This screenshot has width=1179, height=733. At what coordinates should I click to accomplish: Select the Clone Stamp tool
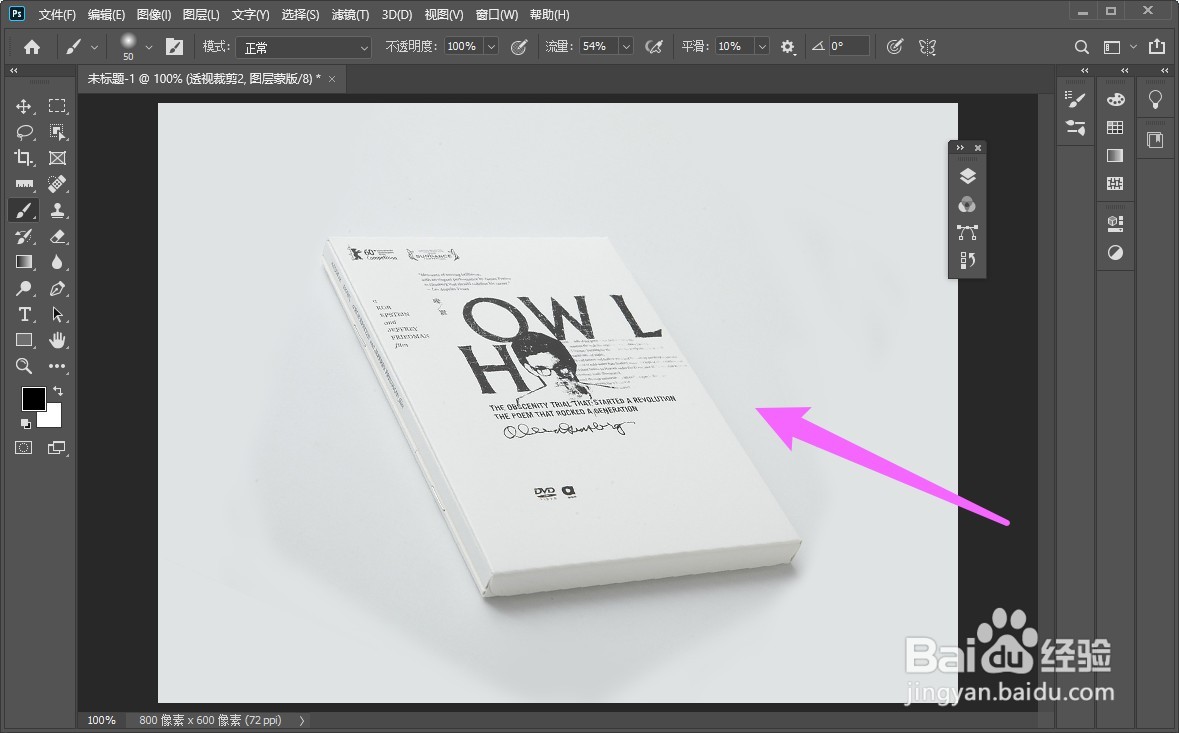pos(57,211)
